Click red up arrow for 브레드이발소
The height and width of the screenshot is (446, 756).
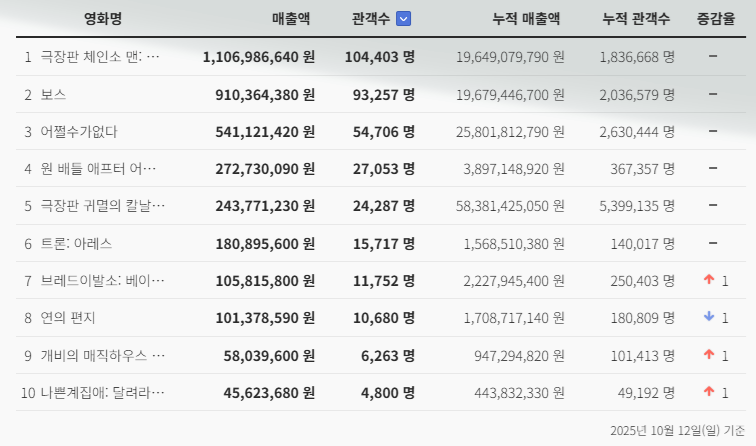pos(709,281)
